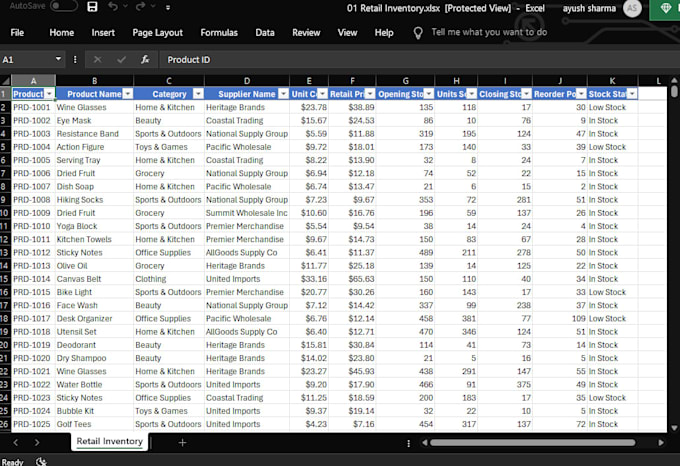The image size is (680, 466).
Task: Open the Supplier Name filter dropdown
Action: click(283, 94)
